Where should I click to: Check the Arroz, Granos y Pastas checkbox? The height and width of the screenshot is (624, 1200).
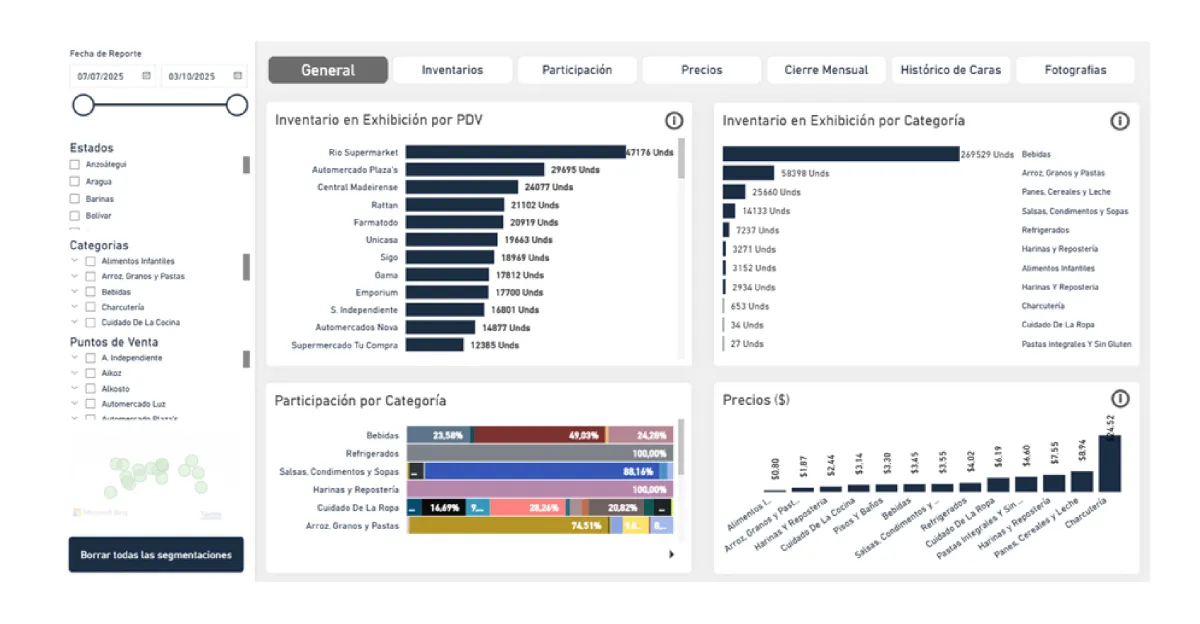pyautogui.click(x=91, y=277)
